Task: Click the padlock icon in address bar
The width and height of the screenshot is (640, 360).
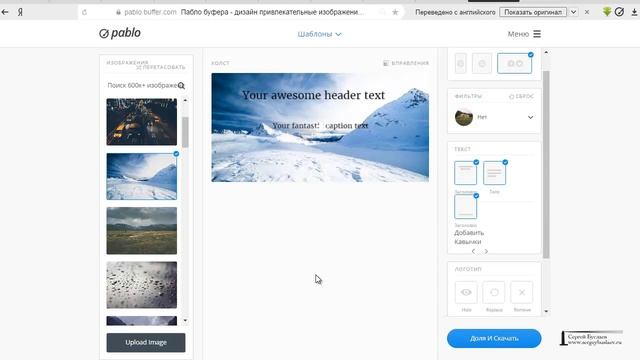Action: point(118,12)
